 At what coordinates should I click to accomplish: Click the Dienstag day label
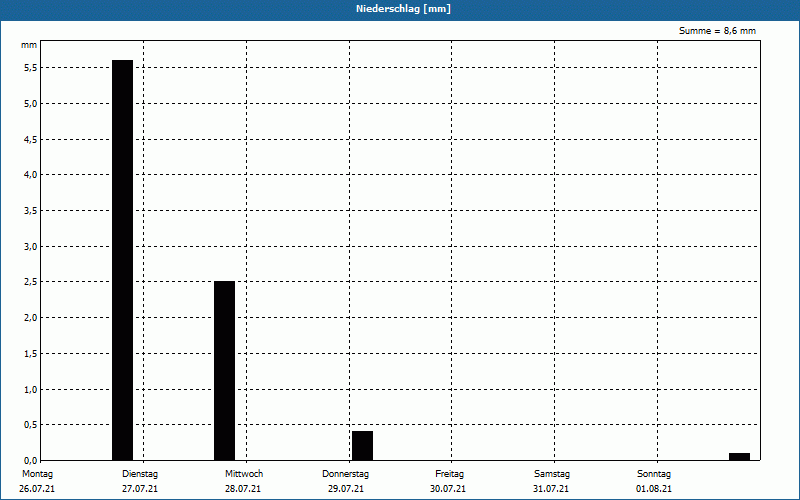[x=140, y=474]
